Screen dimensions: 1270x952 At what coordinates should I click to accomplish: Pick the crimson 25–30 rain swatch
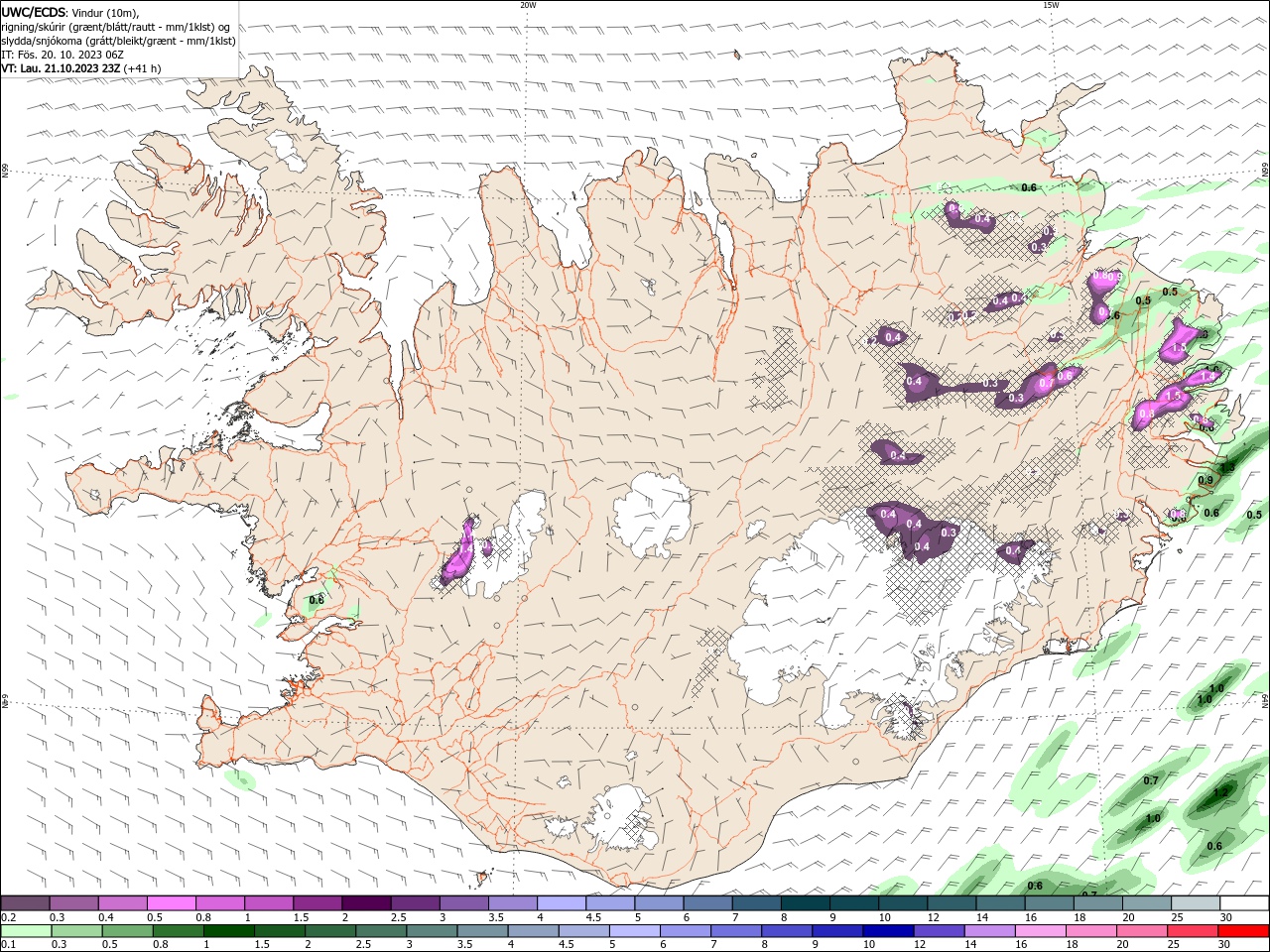click(x=1191, y=931)
